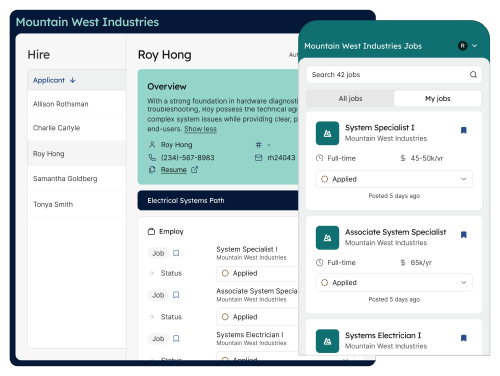Click the person icon beside Roy Hong name
Viewport: 500px width, 376px height.
152,145
